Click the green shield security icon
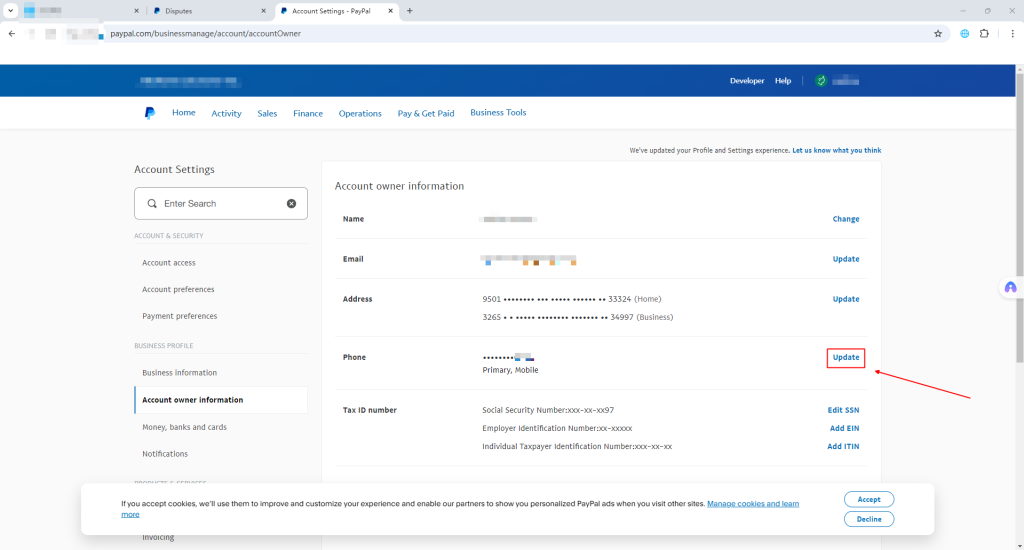Screen dimensions: 1024x550 [821, 81]
